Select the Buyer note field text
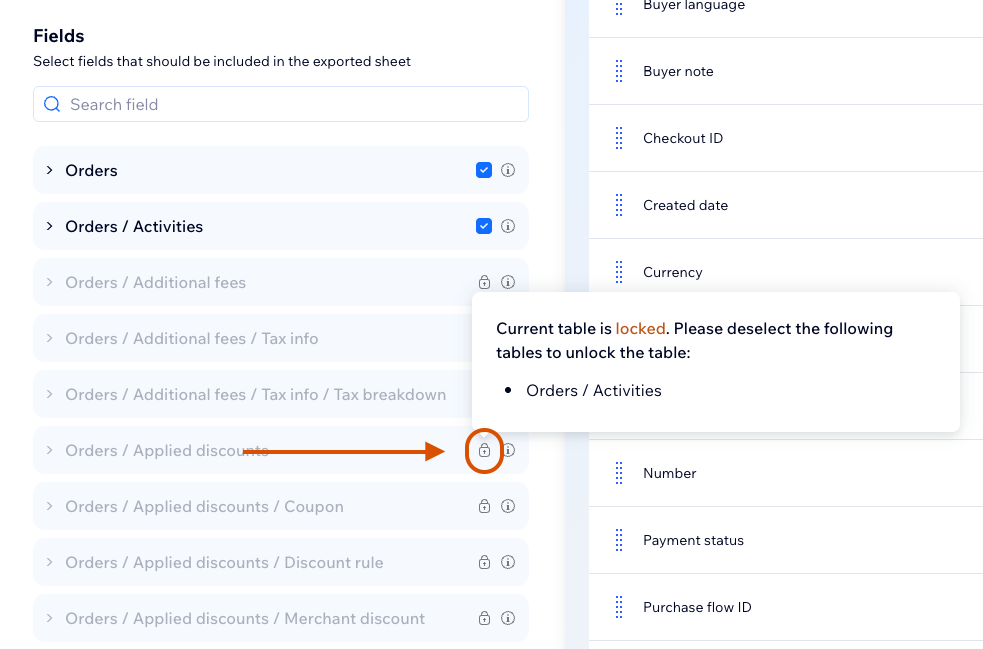This screenshot has height=649, width=983. pyautogui.click(x=678, y=71)
